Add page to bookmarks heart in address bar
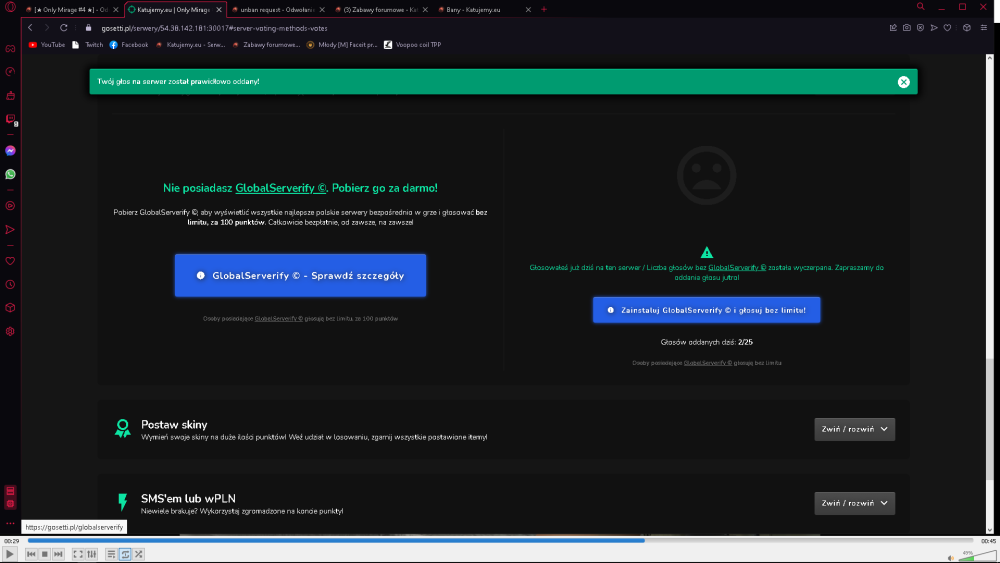Viewport: 1000px width, 563px height. coord(948,27)
